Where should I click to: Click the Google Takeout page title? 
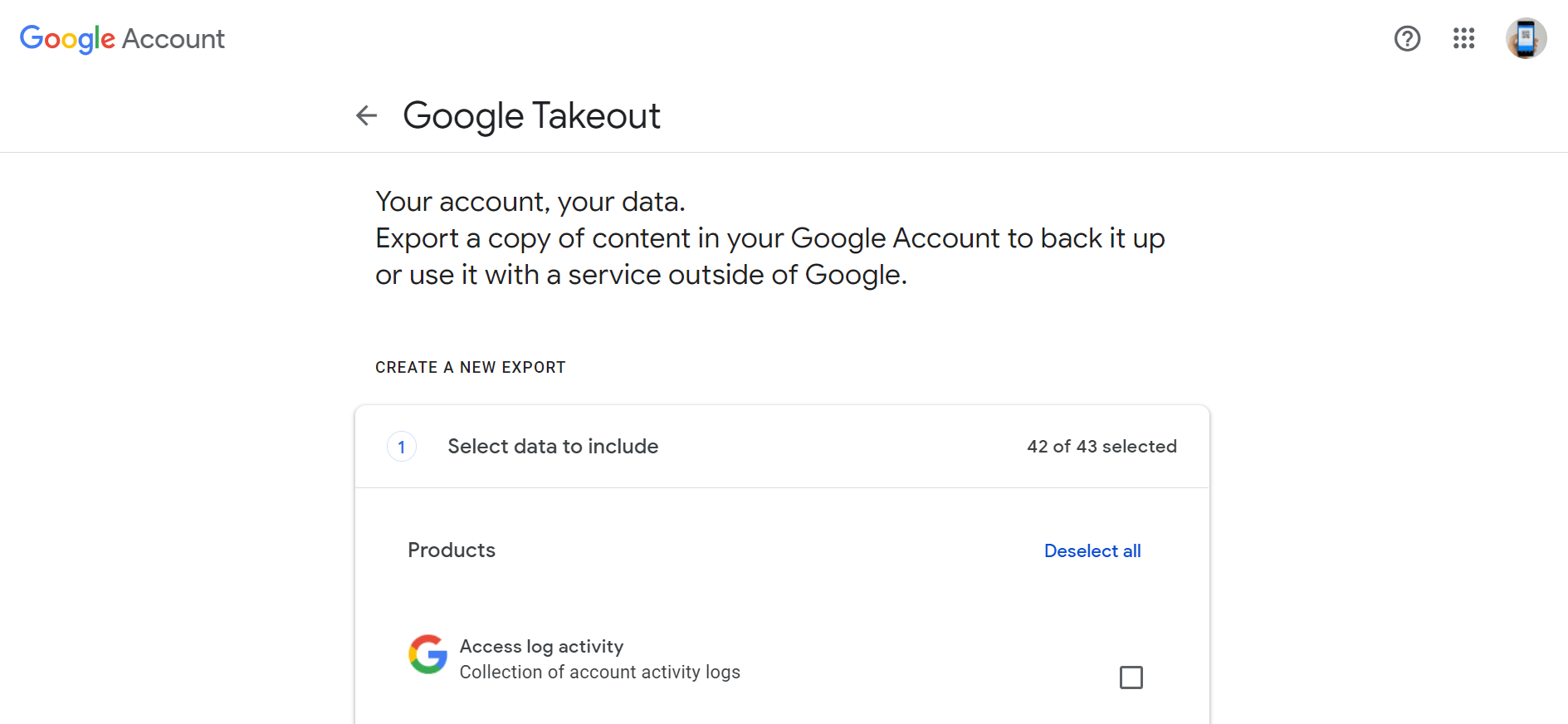click(531, 115)
